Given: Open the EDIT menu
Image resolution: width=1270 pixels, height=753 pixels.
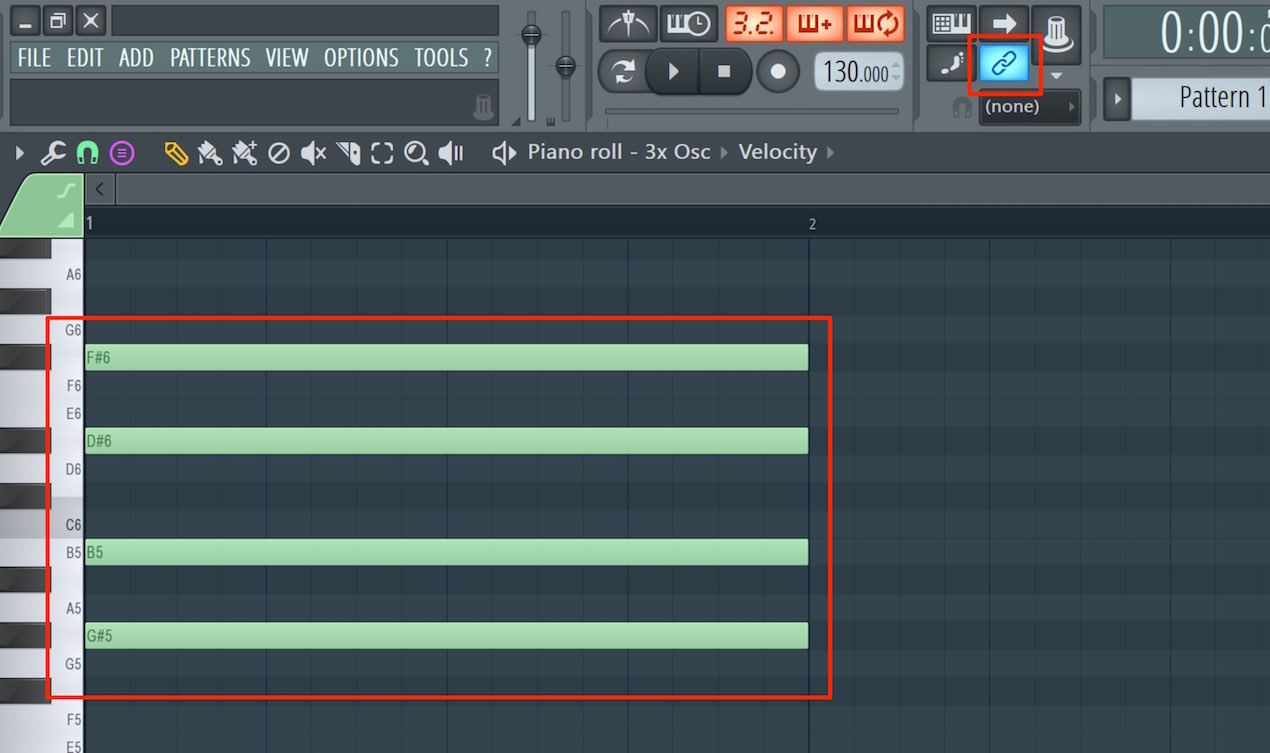Looking at the screenshot, I should coord(85,58).
